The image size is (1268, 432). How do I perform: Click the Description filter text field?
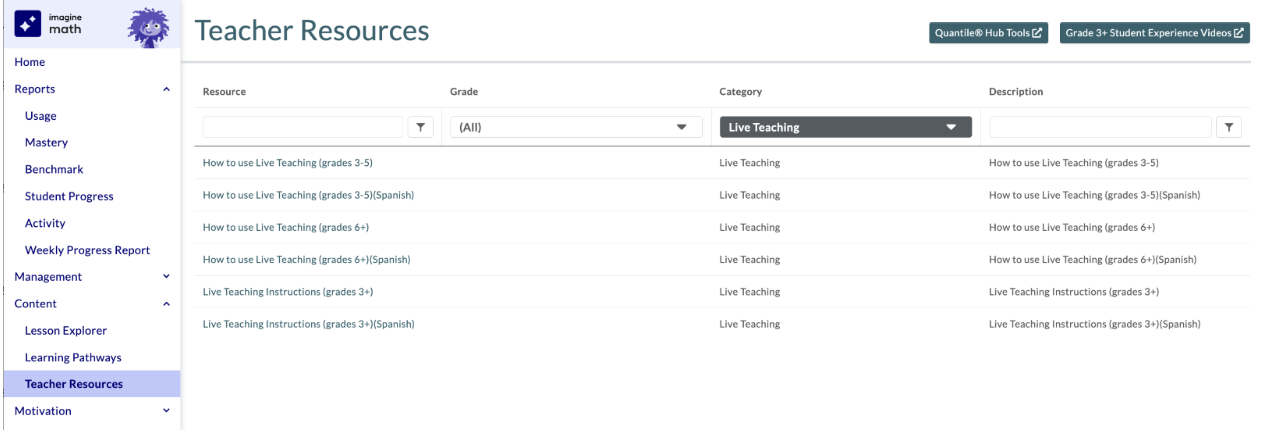(1100, 127)
